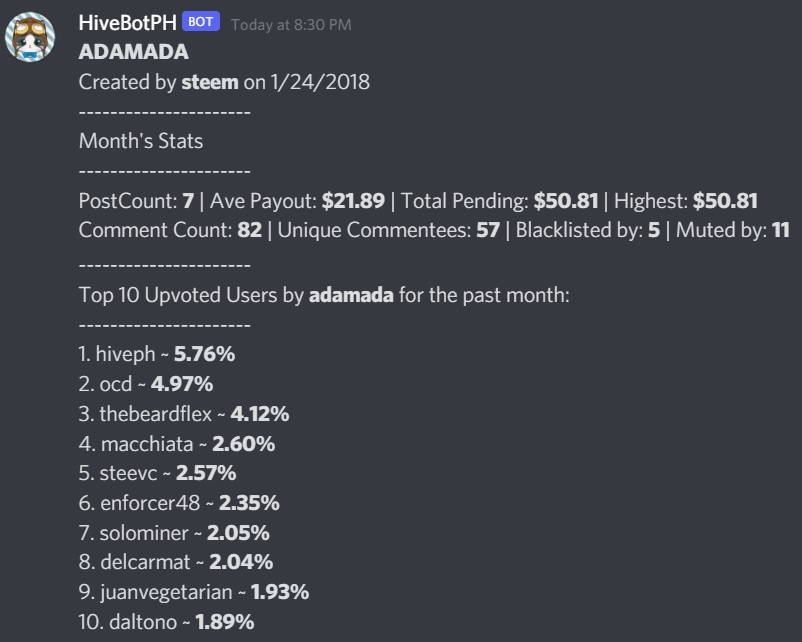Click the daltono 1.89% entry
Screen dimensions: 802x642
(x=166, y=622)
